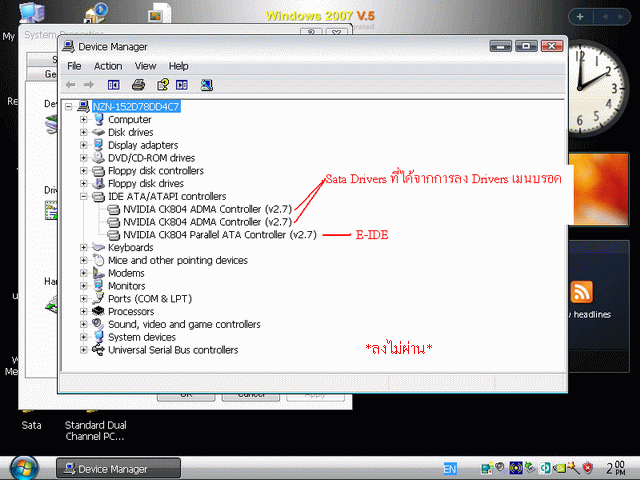Click the Ports connector icon

[x=98, y=298]
